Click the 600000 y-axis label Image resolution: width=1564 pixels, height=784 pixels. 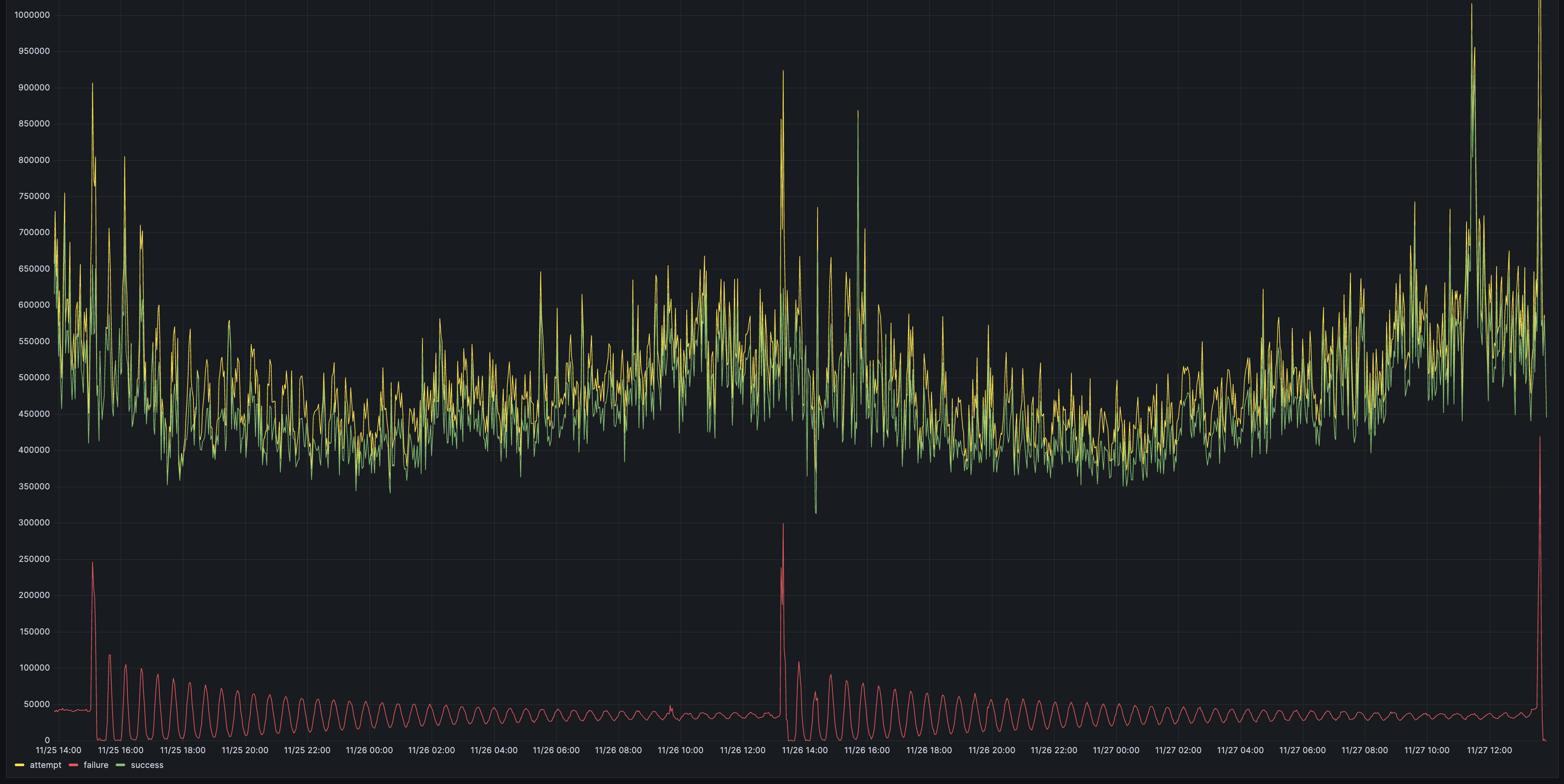coord(34,305)
